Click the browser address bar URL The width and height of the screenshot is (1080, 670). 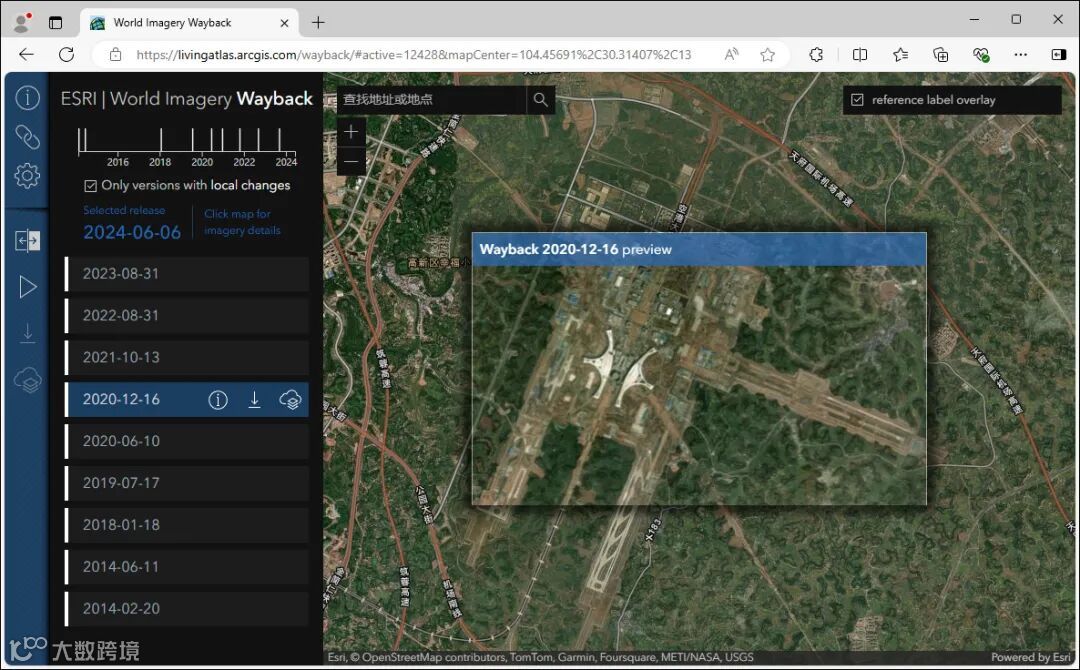(413, 55)
